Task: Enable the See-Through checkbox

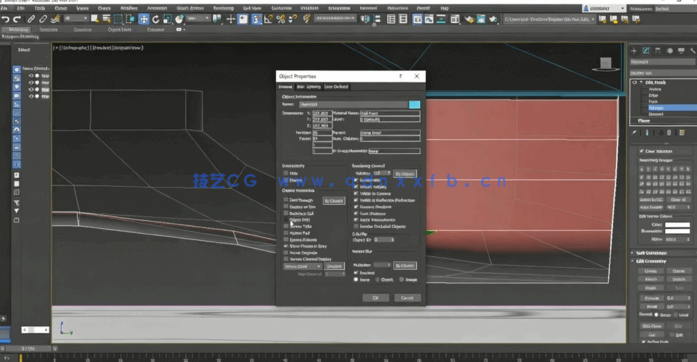Action: click(286, 200)
